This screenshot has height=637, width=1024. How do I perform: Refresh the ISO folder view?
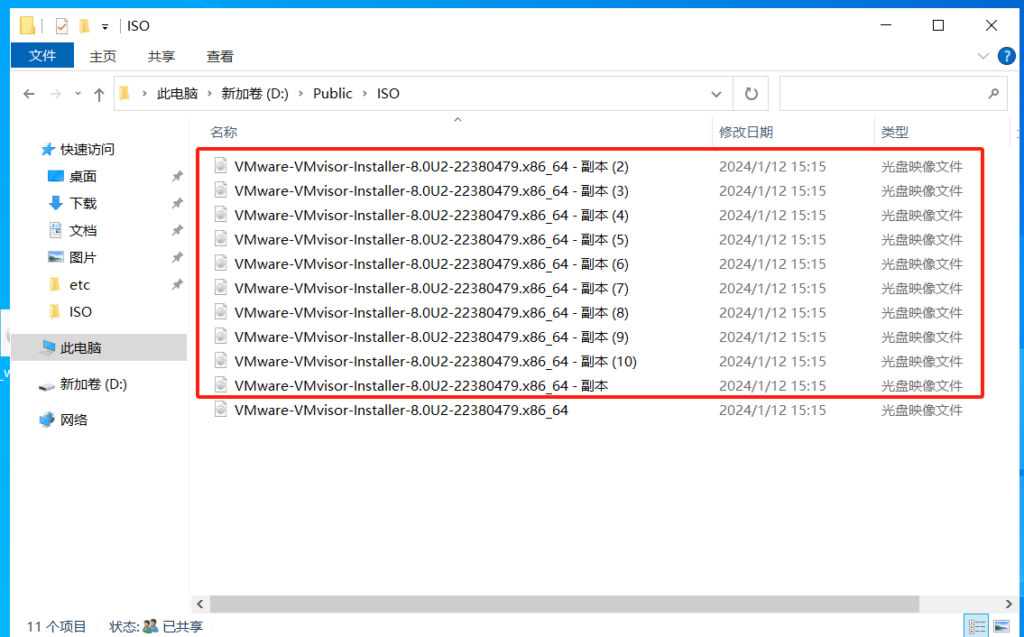click(x=751, y=94)
